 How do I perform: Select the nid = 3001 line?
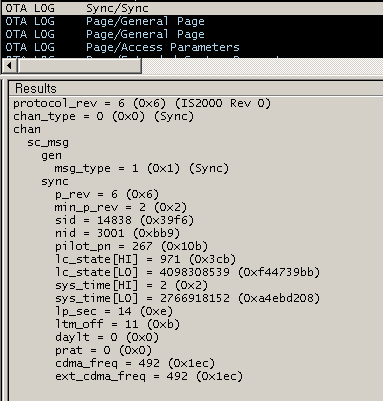click(x=117, y=233)
